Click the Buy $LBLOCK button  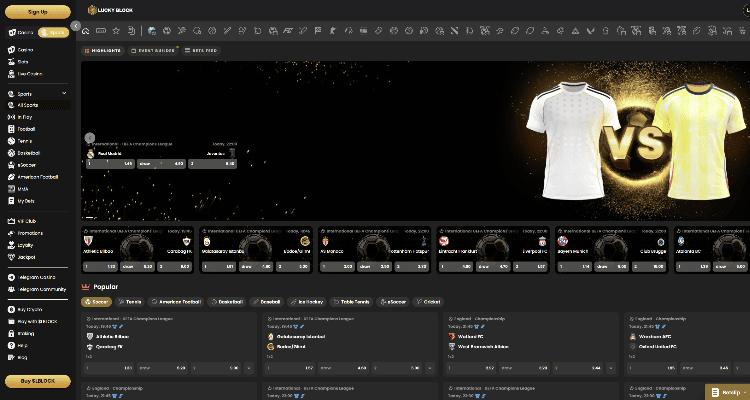[x=37, y=381]
